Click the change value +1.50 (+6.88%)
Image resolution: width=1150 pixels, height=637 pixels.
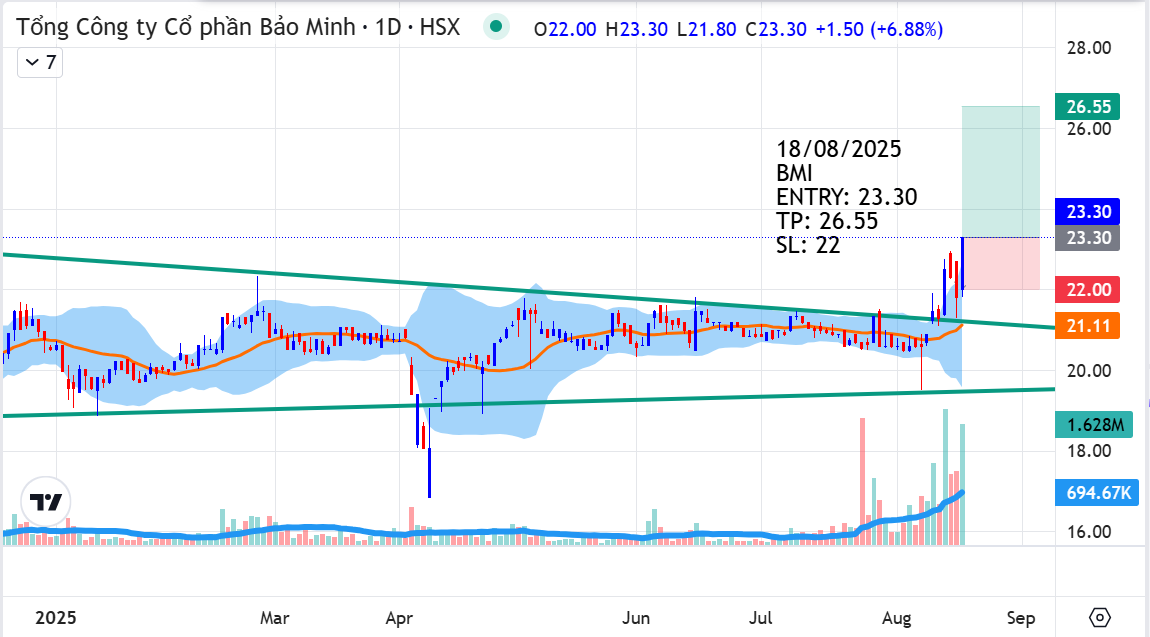pyautogui.click(x=879, y=29)
